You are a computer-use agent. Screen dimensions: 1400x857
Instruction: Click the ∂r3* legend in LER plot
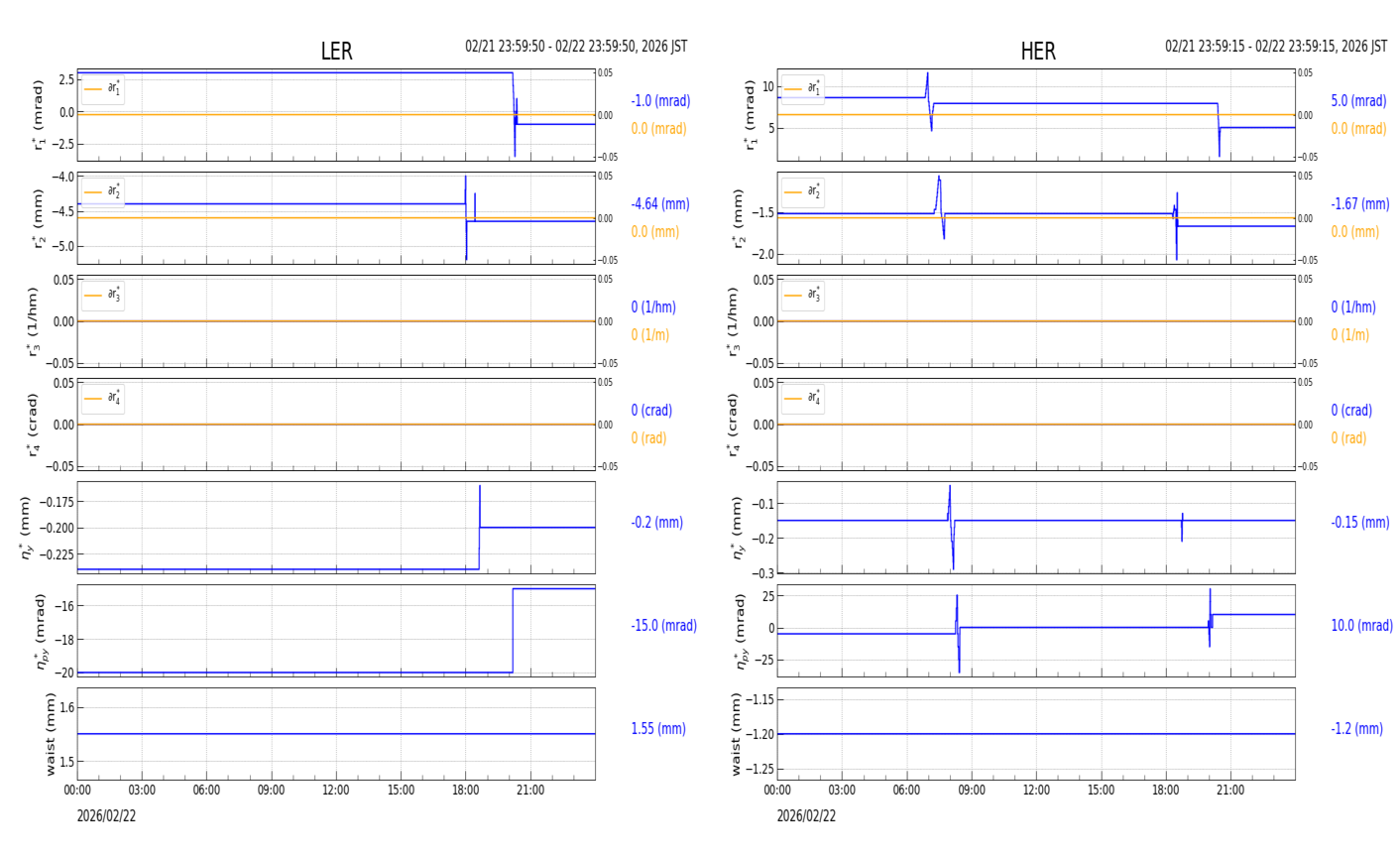click(x=103, y=296)
